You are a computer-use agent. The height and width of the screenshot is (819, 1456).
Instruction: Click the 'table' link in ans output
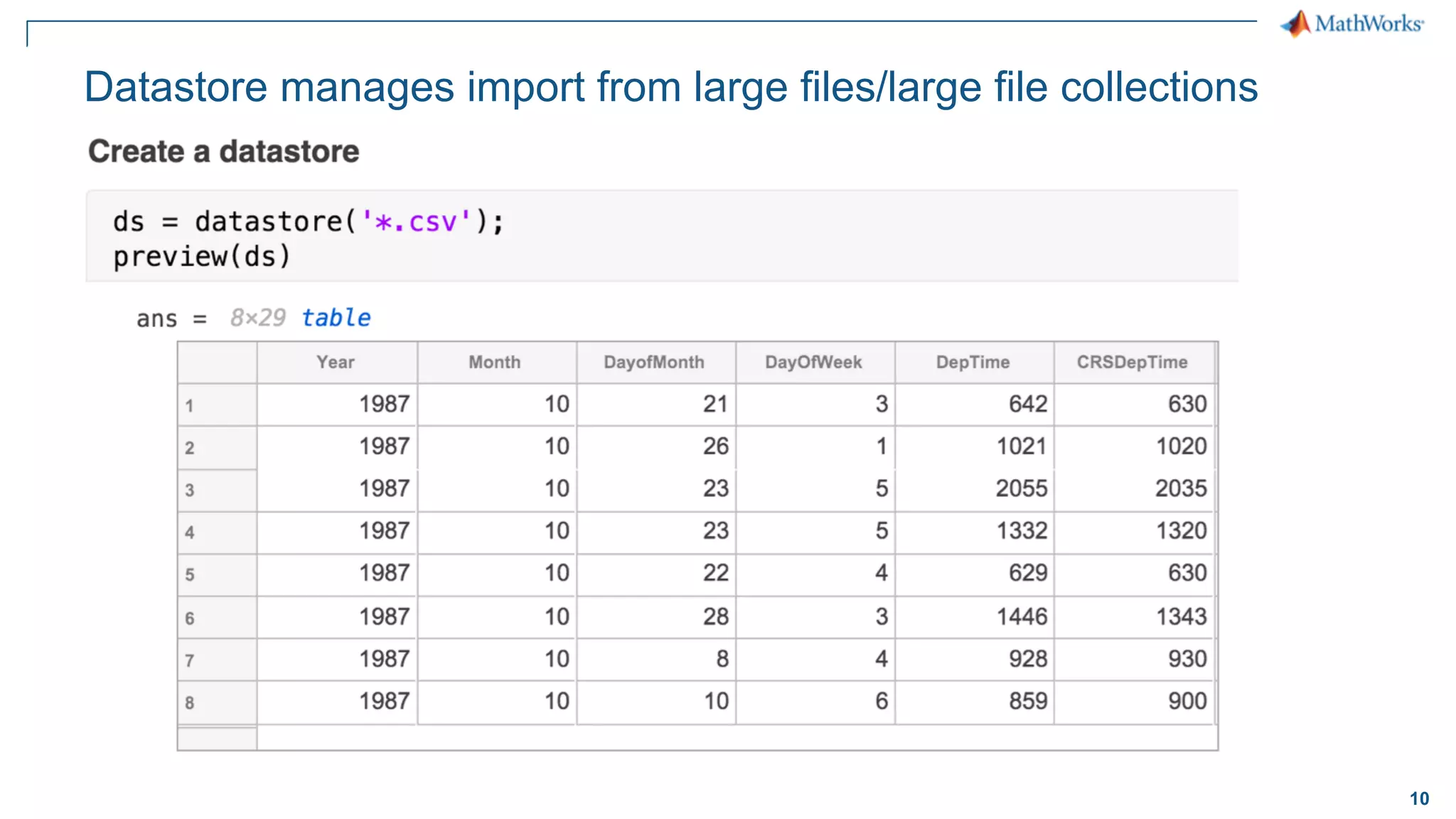click(x=336, y=317)
